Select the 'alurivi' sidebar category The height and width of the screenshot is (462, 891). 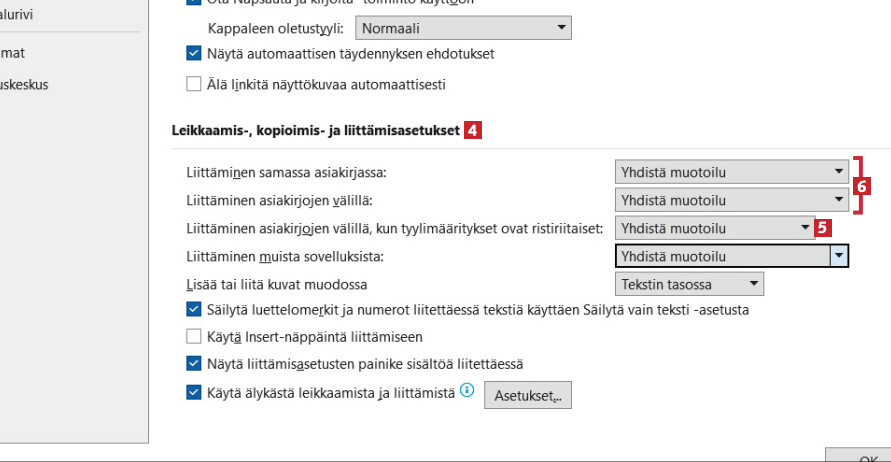pos(20,15)
